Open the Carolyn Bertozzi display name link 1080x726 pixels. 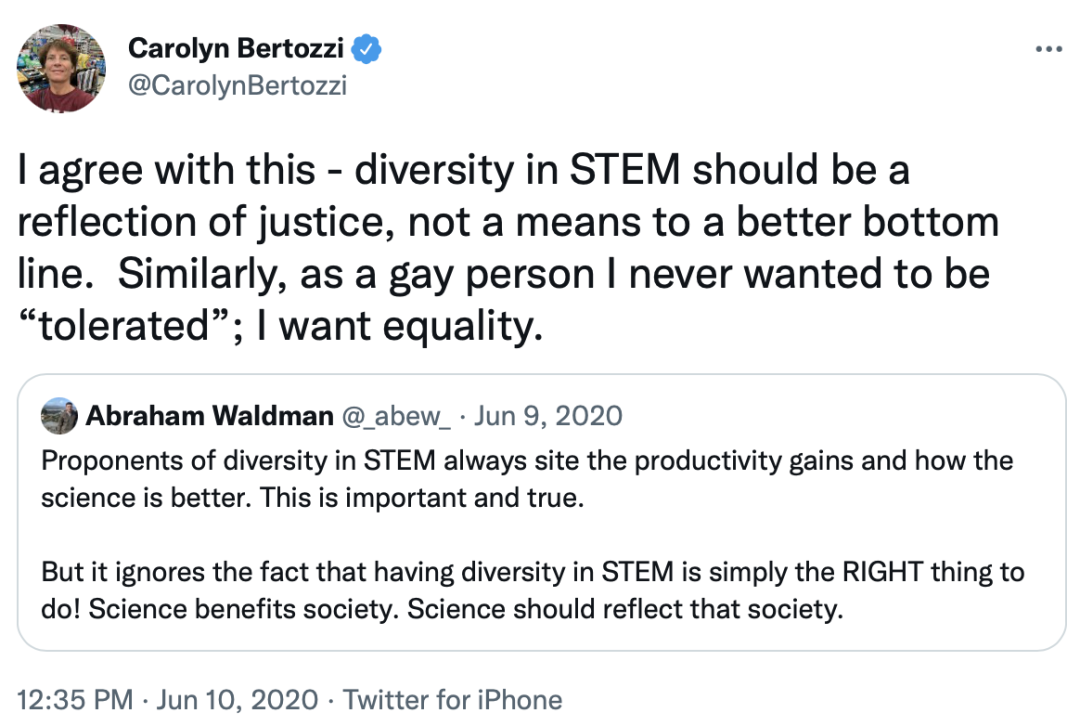pyautogui.click(x=238, y=48)
